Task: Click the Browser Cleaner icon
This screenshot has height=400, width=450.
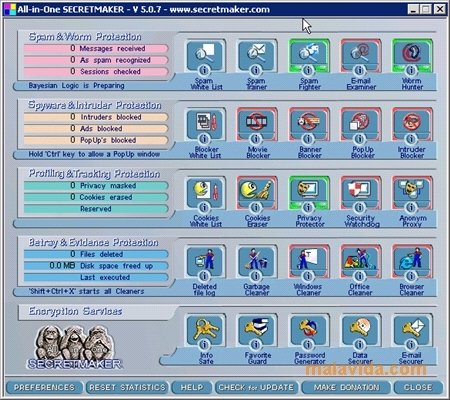Action: point(412,261)
